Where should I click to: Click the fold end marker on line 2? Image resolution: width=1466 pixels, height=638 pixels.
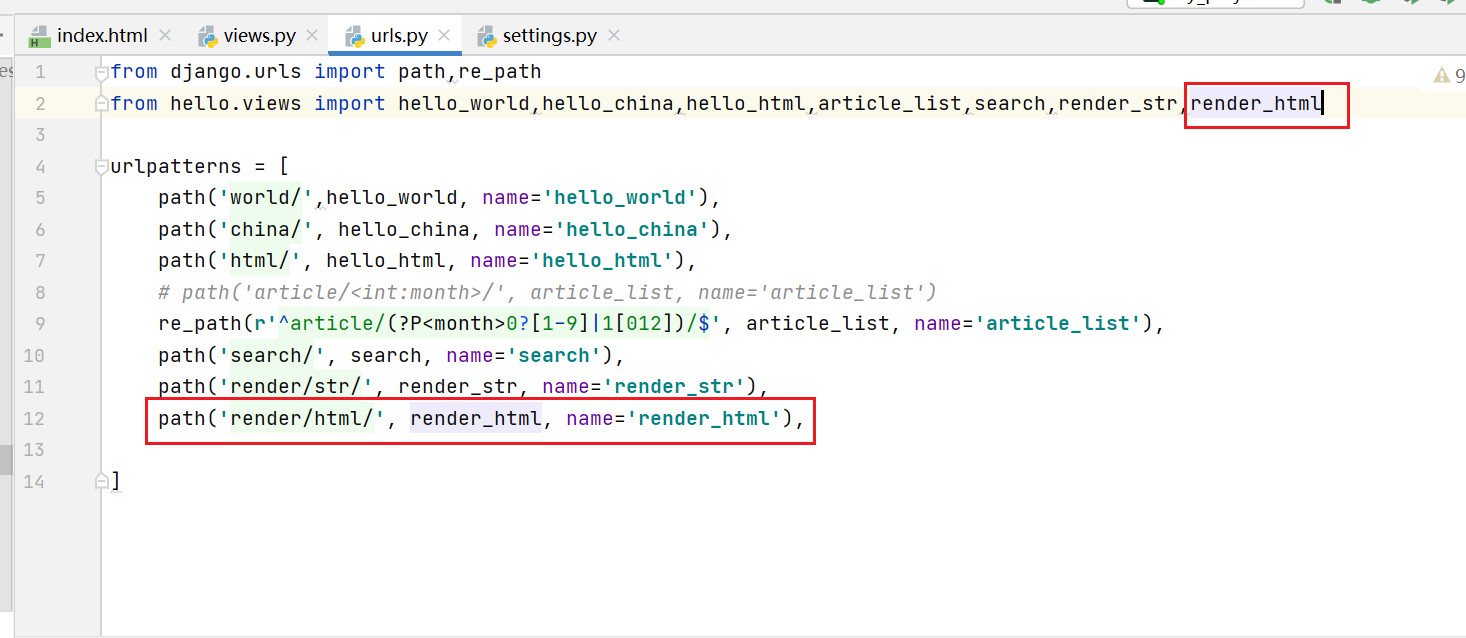pyautogui.click(x=101, y=104)
